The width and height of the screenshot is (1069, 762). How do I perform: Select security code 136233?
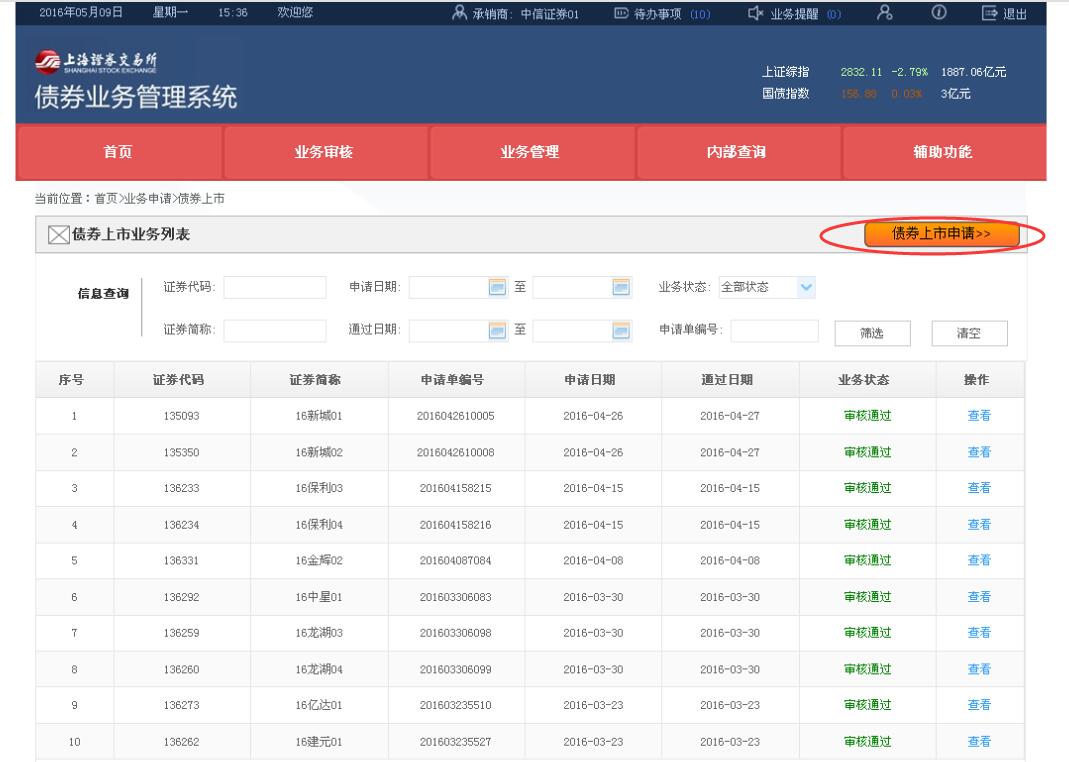(181, 488)
